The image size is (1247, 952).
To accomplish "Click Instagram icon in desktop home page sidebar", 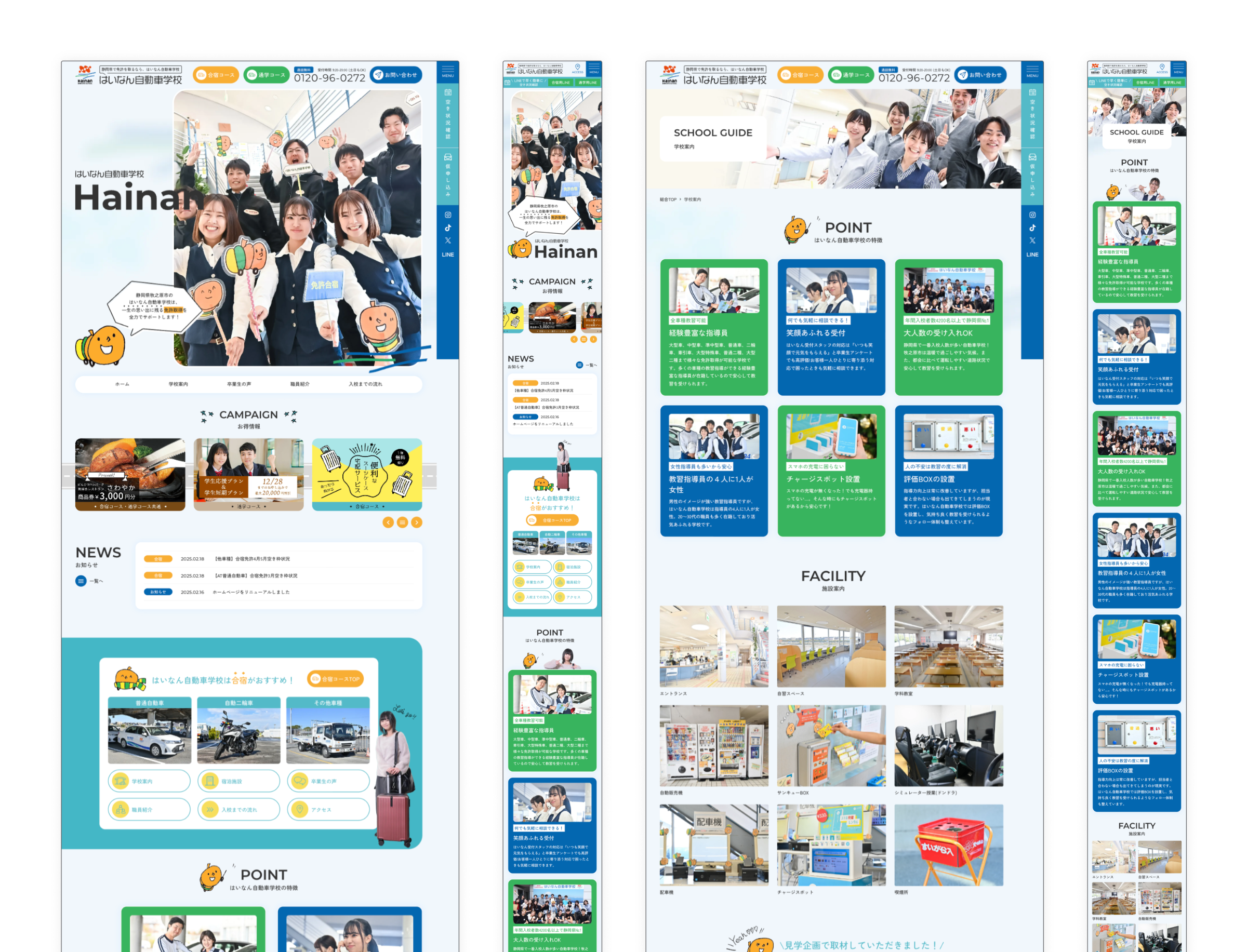I will (448, 215).
